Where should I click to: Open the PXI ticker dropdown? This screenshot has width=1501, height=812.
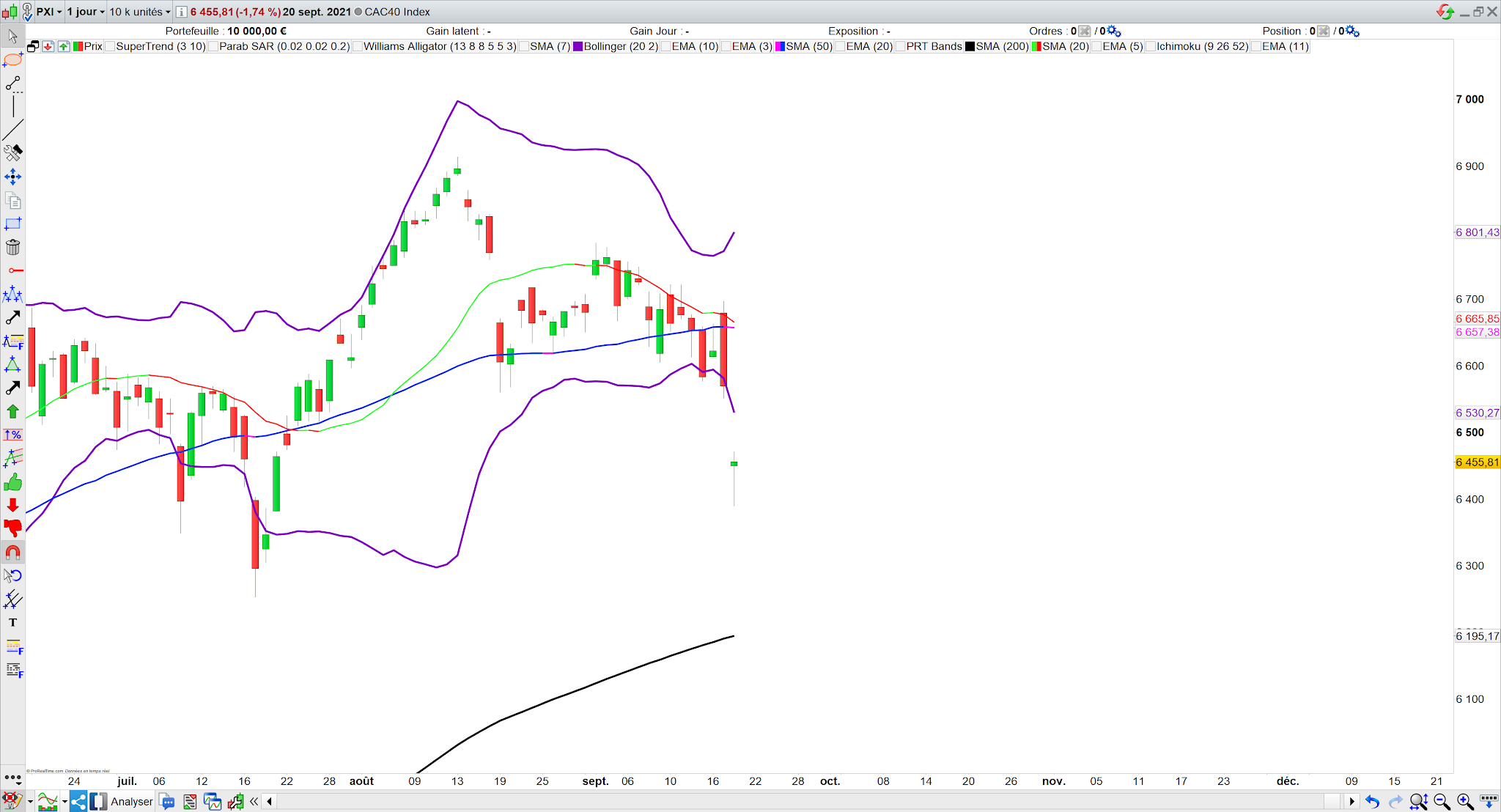click(49, 12)
